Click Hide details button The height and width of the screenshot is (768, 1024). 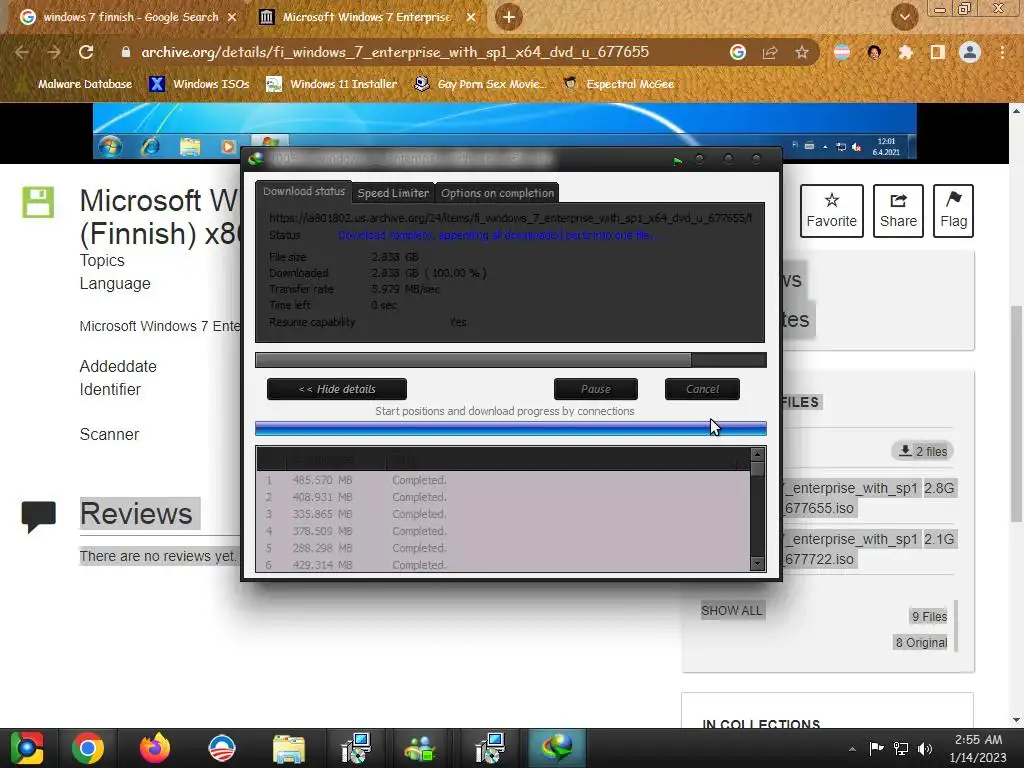[x=337, y=389]
